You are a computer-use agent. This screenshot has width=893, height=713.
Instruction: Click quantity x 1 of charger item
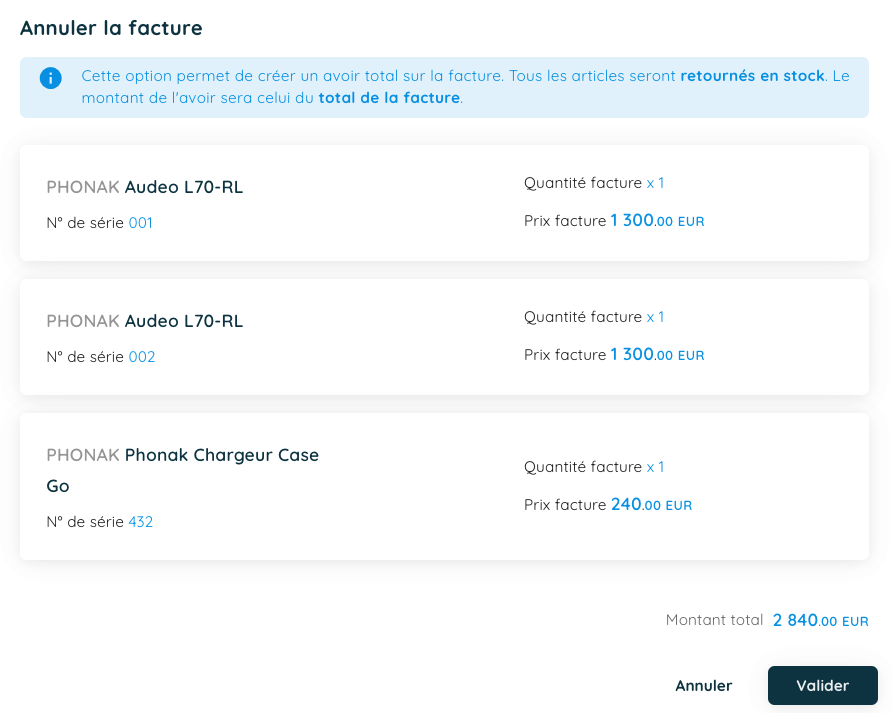(655, 467)
